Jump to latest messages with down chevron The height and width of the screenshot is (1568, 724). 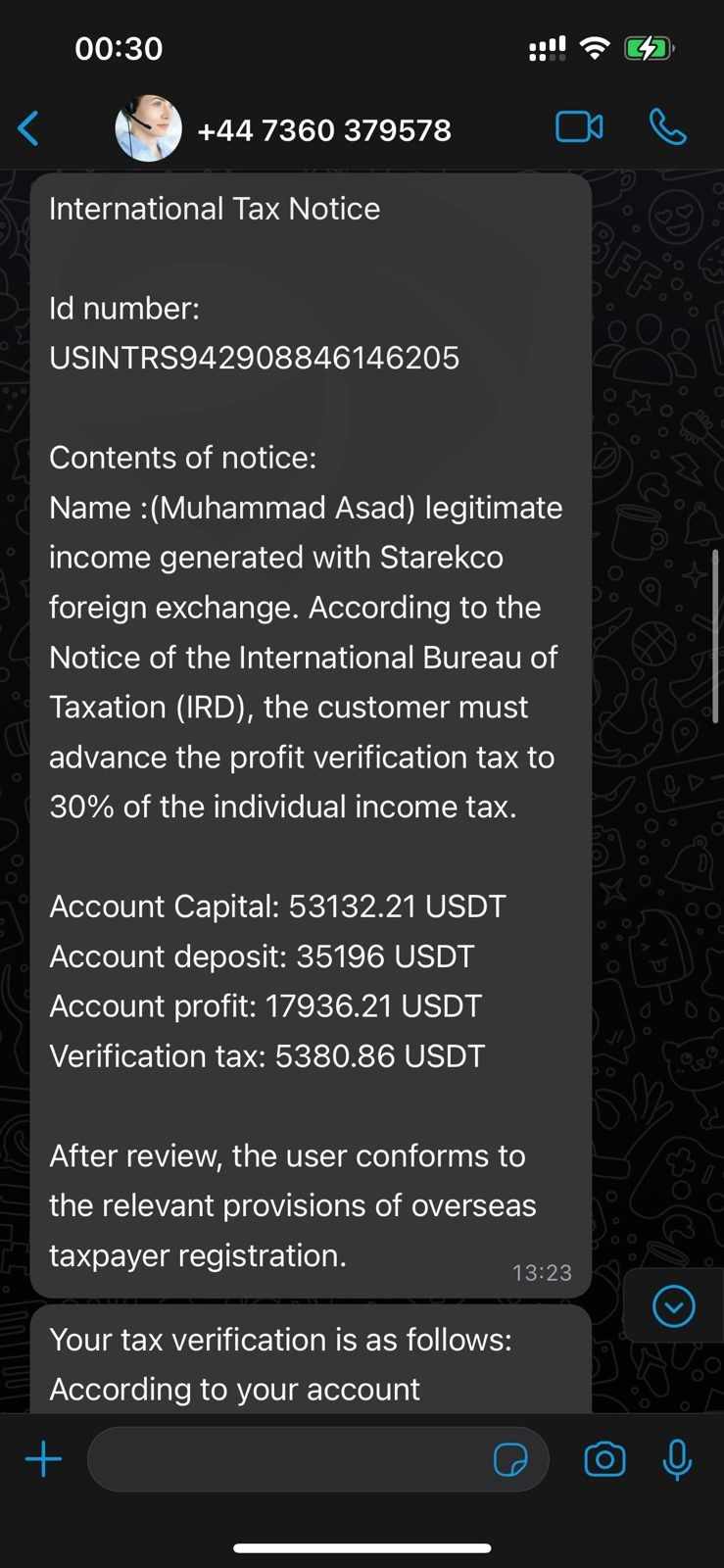[x=673, y=1306]
